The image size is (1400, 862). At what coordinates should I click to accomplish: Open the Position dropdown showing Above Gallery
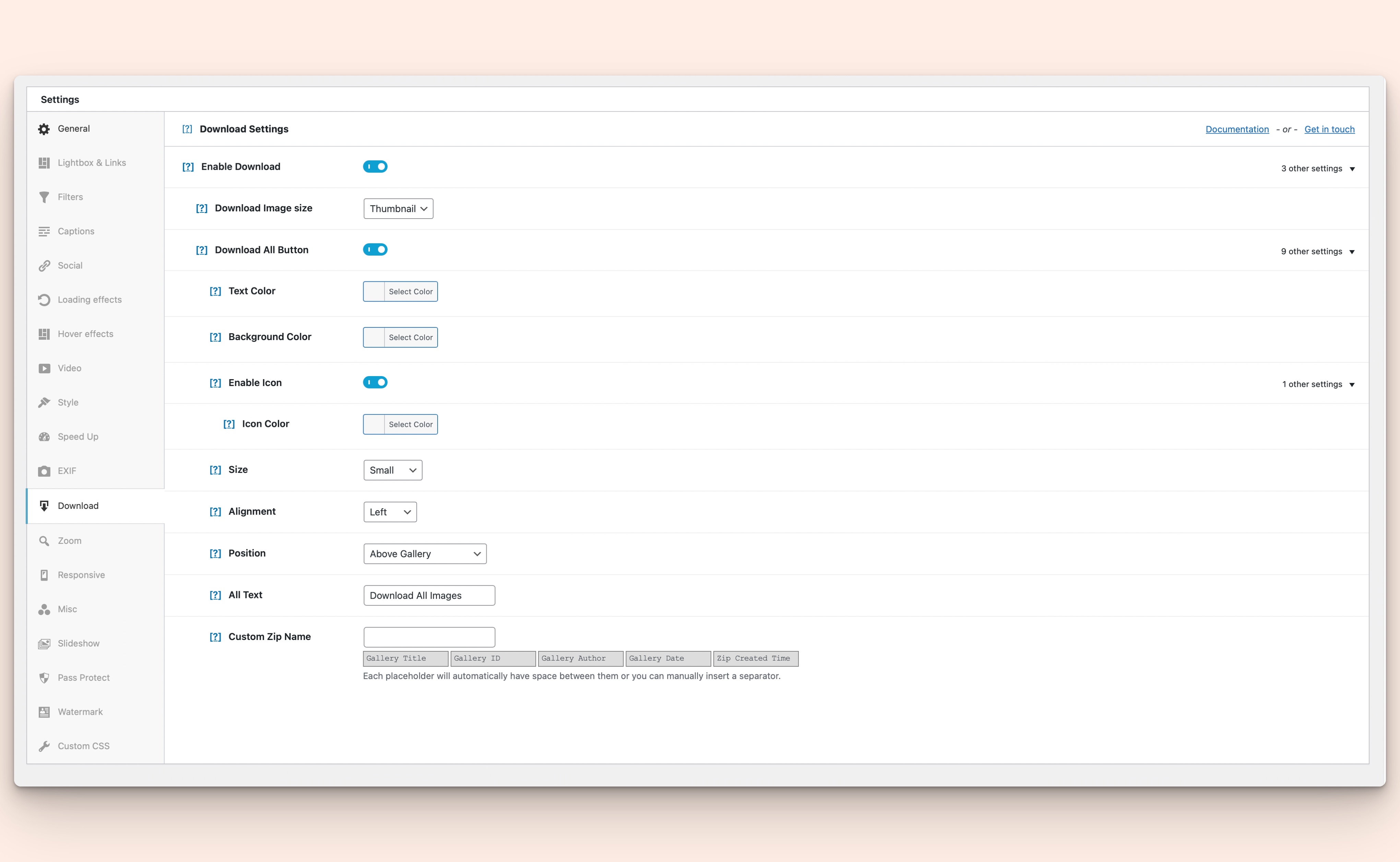(425, 554)
